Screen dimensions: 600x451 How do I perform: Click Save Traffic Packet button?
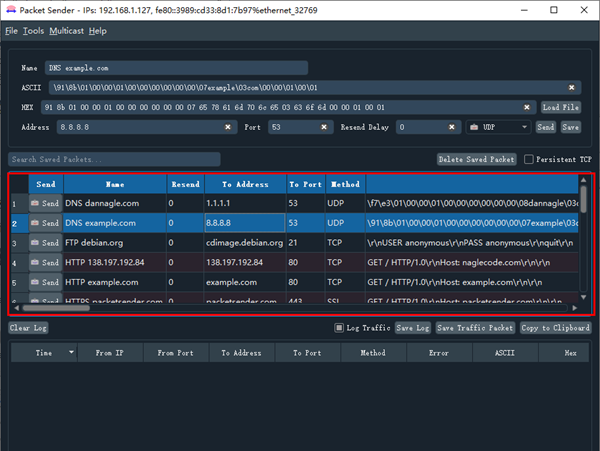pos(475,328)
